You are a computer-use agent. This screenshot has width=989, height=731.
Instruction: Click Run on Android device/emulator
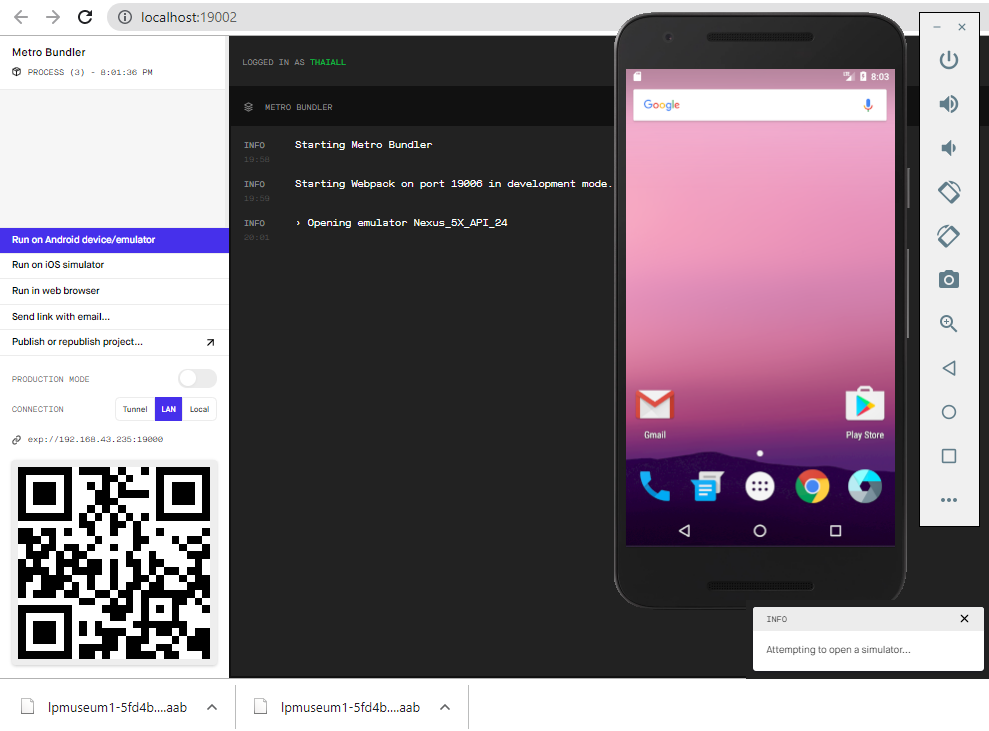pos(114,240)
